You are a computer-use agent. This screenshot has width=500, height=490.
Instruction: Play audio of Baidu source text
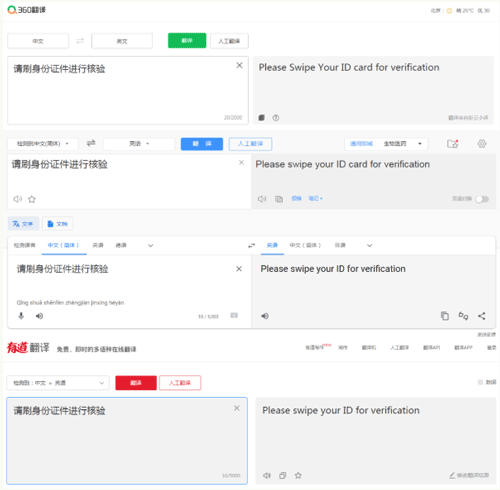coord(17,199)
